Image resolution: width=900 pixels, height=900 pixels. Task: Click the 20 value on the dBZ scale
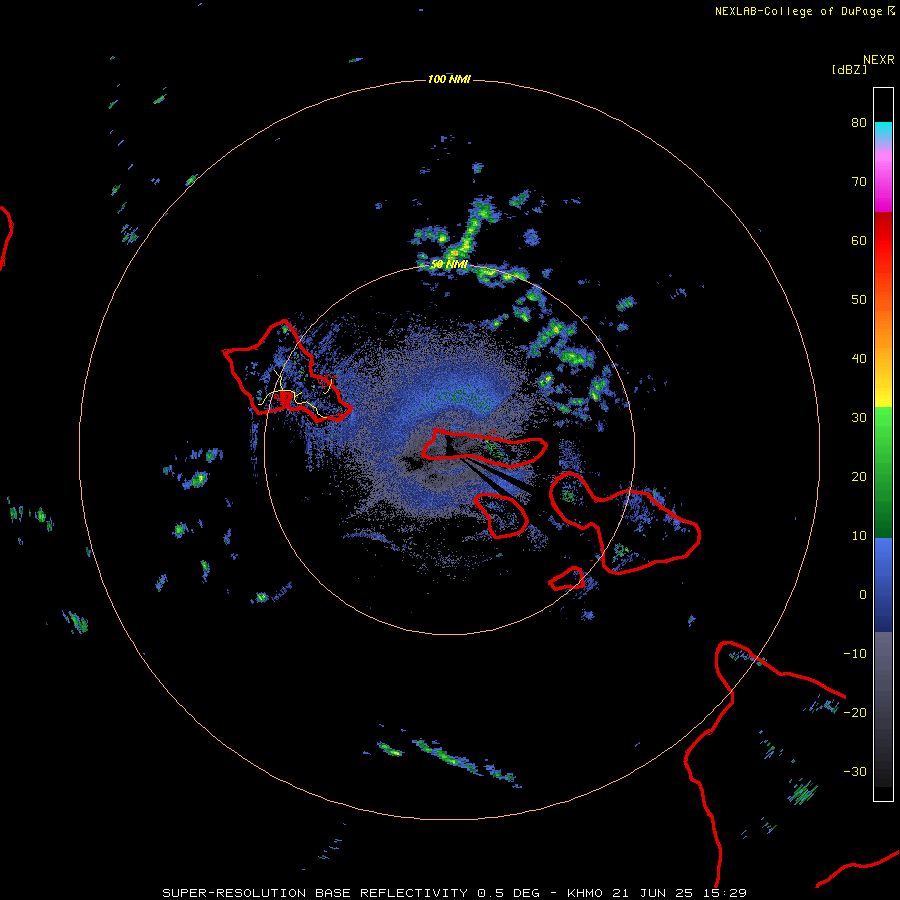coord(859,477)
